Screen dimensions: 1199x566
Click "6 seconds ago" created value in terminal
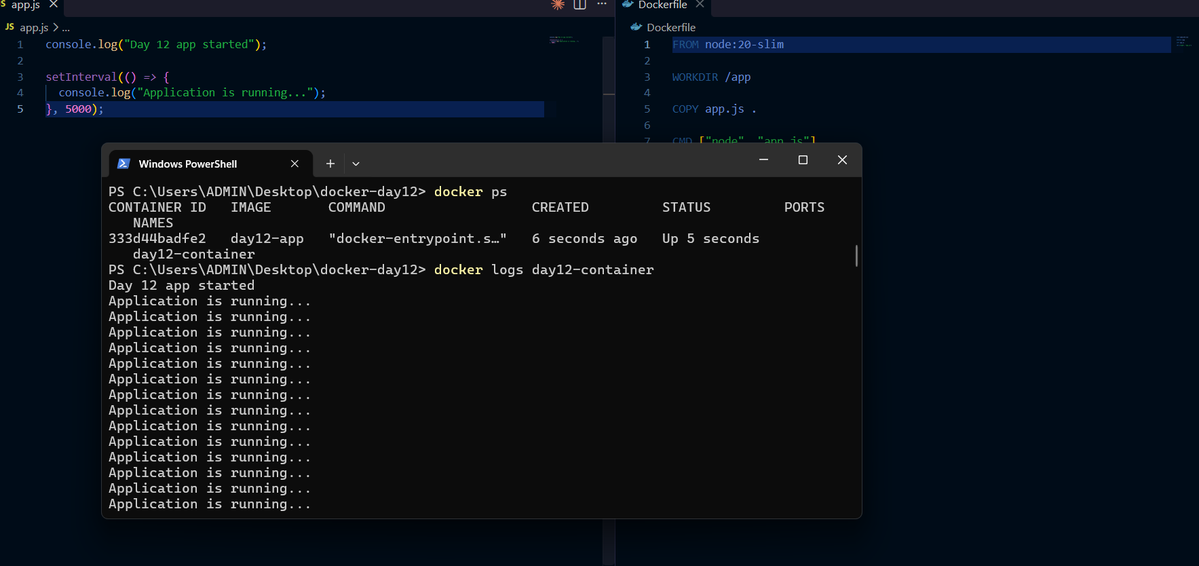click(x=584, y=239)
